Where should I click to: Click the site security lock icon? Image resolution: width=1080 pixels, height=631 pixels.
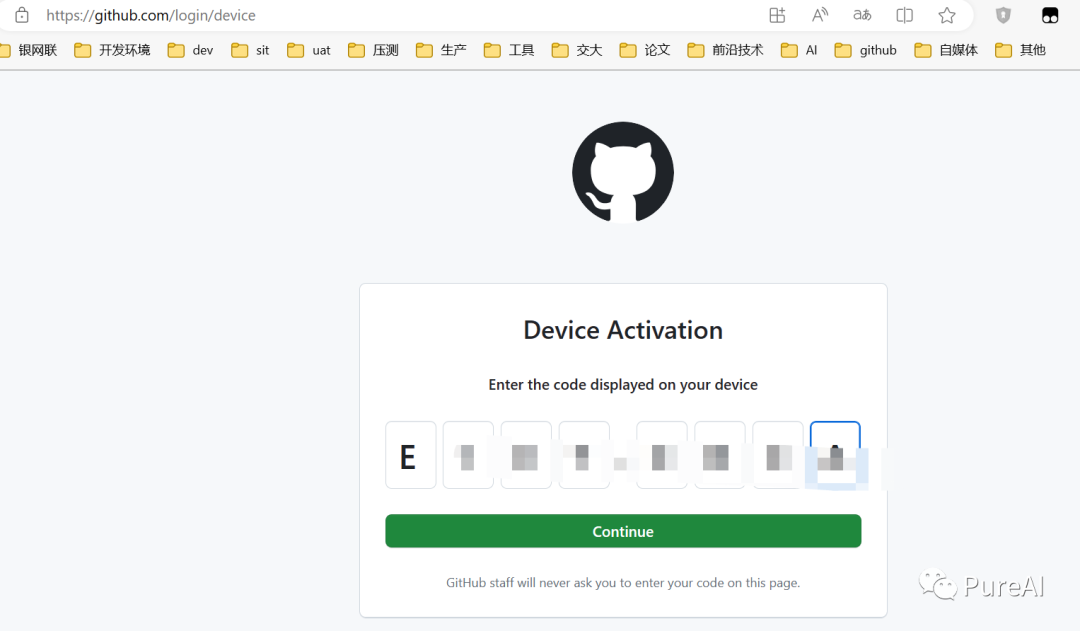click(x=21, y=15)
